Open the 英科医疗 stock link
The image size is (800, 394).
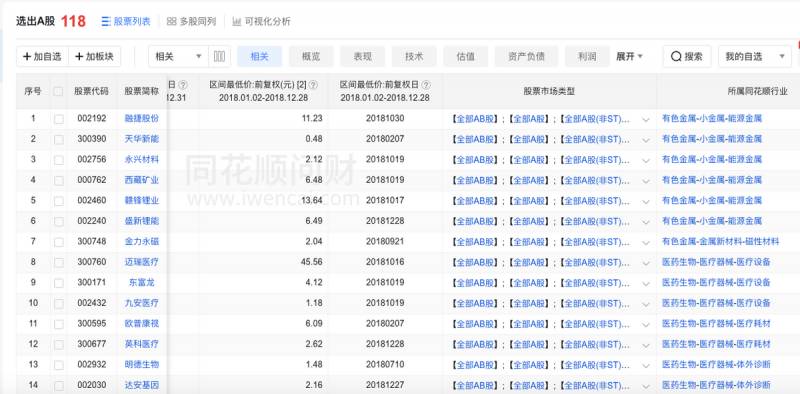pyautogui.click(x=141, y=344)
